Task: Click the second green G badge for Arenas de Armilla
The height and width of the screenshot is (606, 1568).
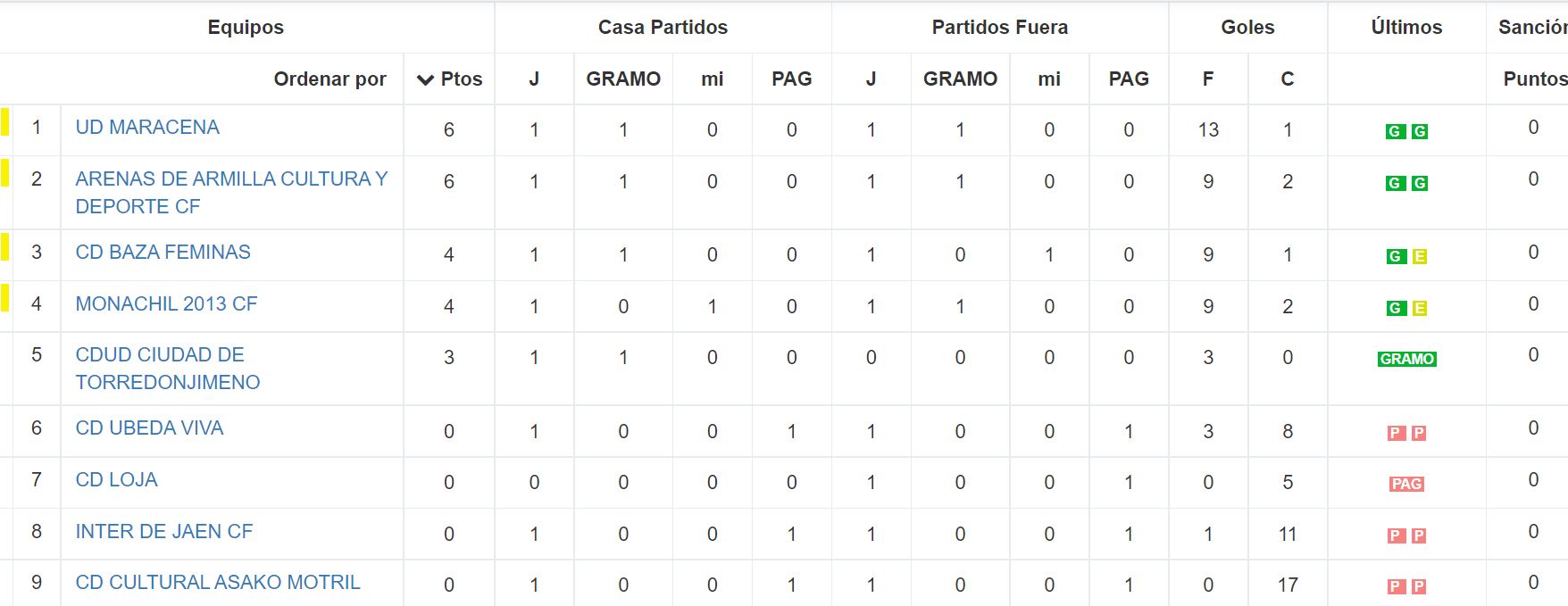Action: tap(1419, 184)
